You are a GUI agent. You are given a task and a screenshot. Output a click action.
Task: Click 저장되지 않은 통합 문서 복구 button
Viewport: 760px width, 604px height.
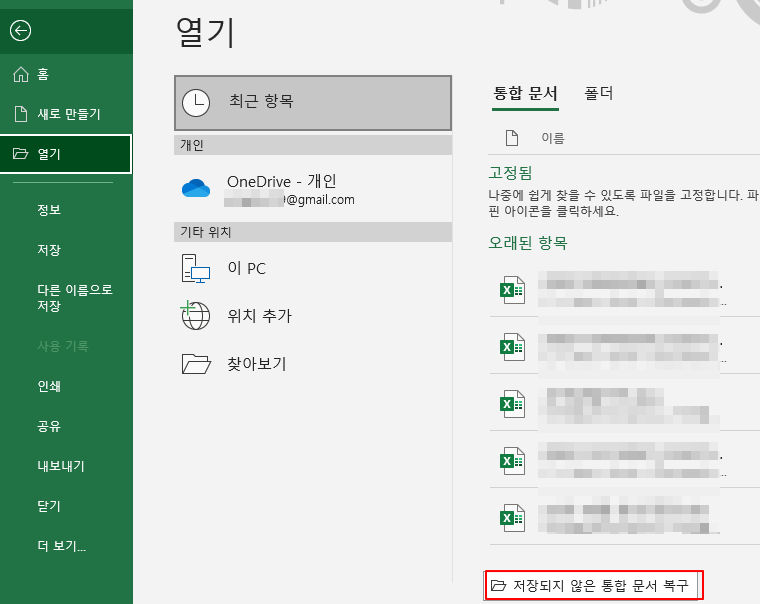pos(593,586)
